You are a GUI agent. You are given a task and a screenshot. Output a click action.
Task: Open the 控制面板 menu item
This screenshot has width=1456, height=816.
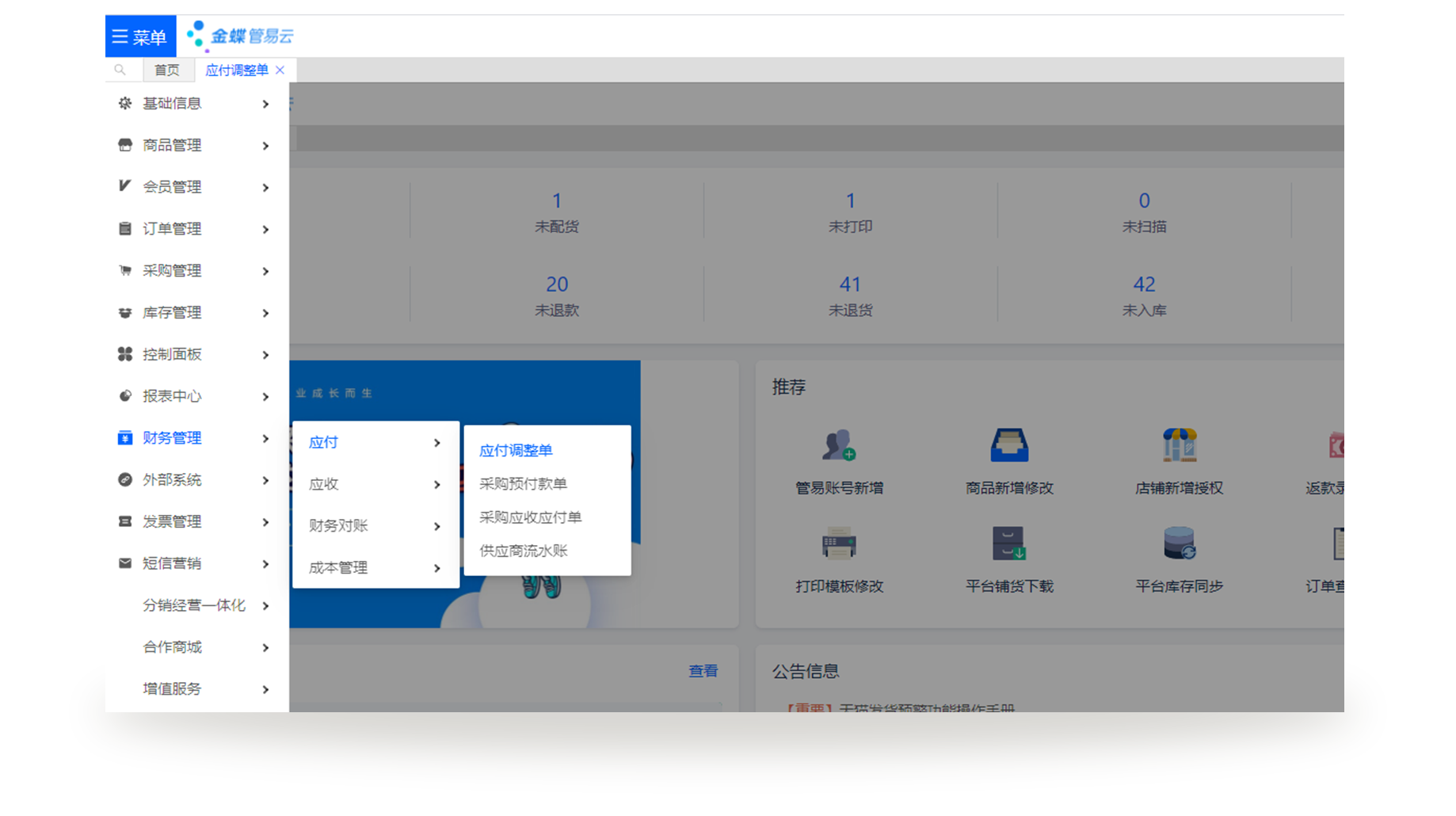point(196,354)
